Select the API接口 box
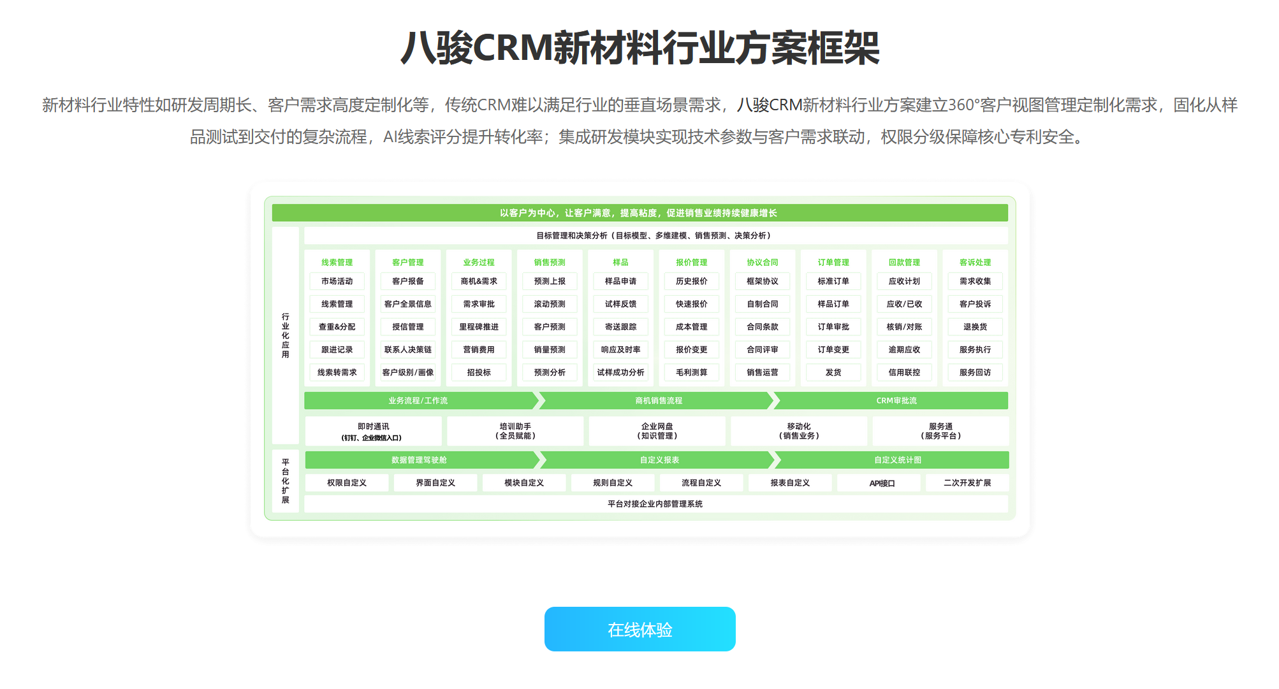 881,483
